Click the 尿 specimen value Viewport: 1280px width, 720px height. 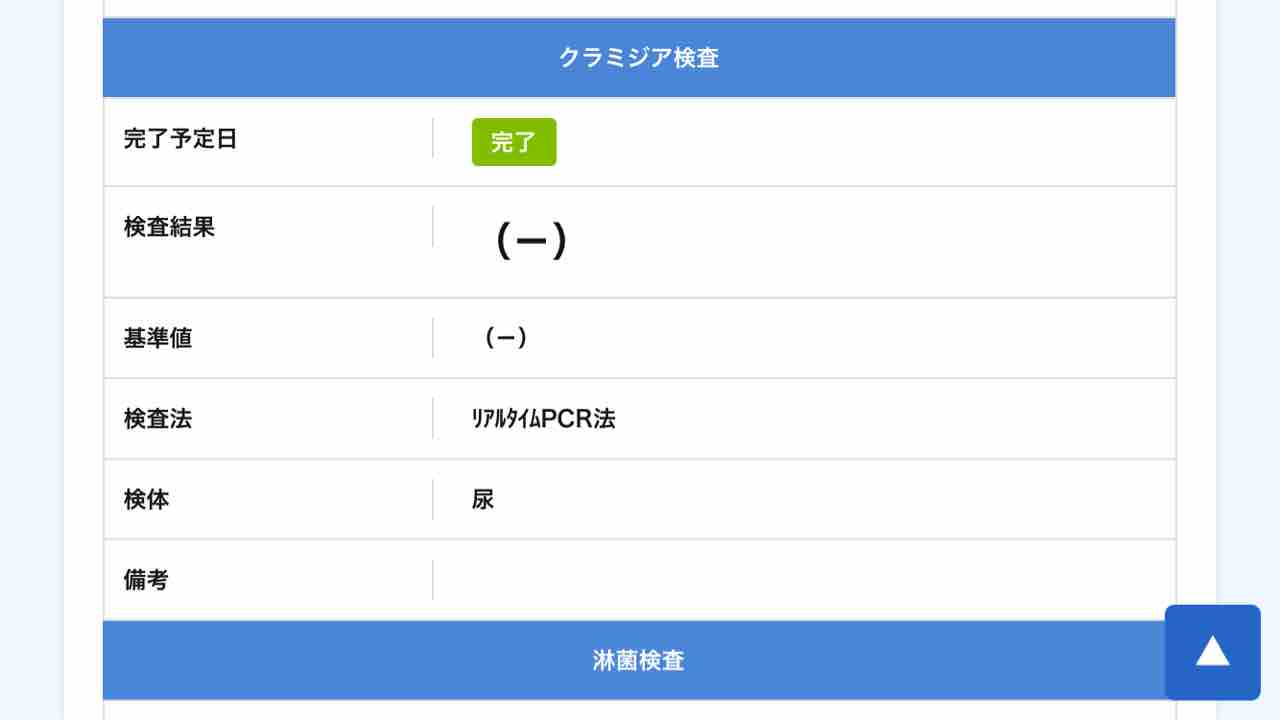[x=483, y=499]
